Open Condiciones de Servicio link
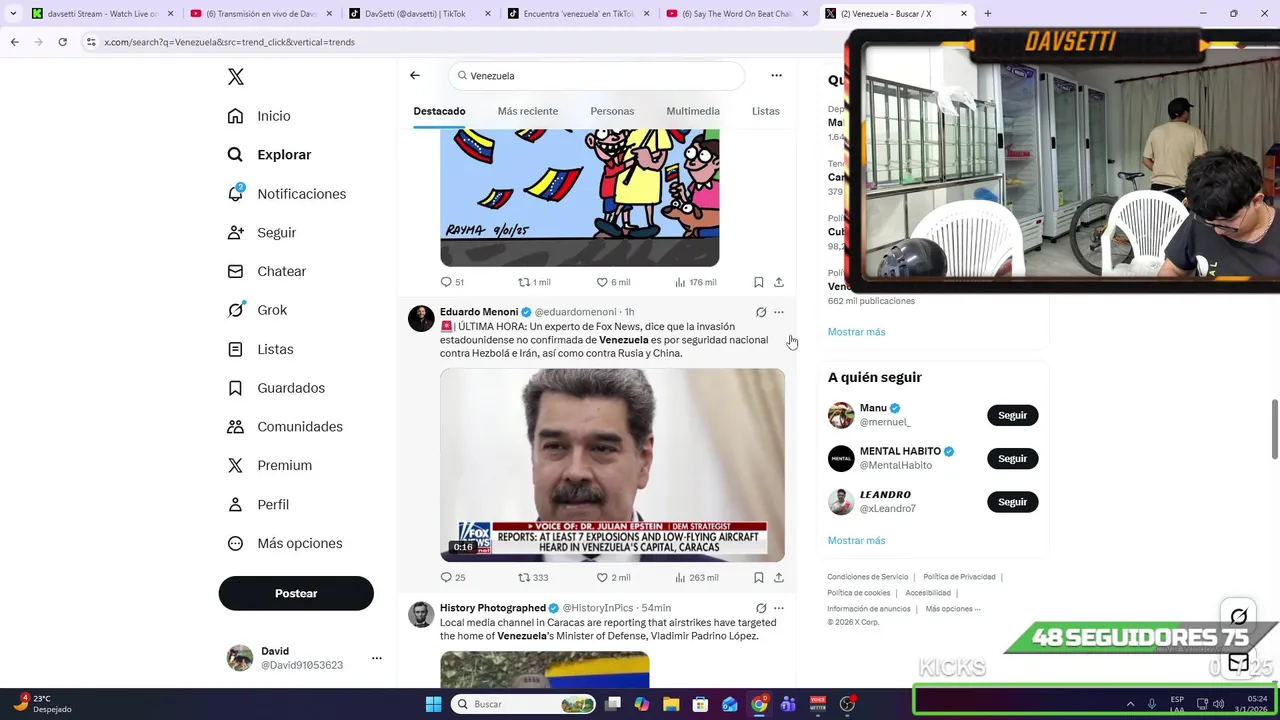Screen dimensions: 1280x720 click(867, 577)
